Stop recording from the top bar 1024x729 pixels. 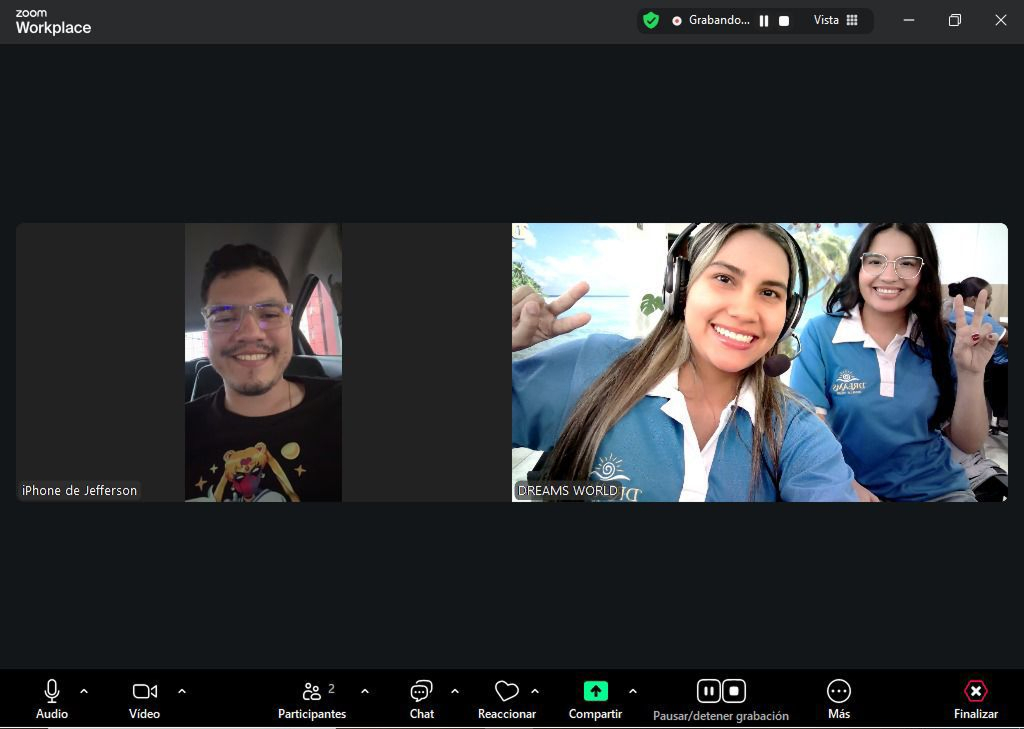click(784, 21)
